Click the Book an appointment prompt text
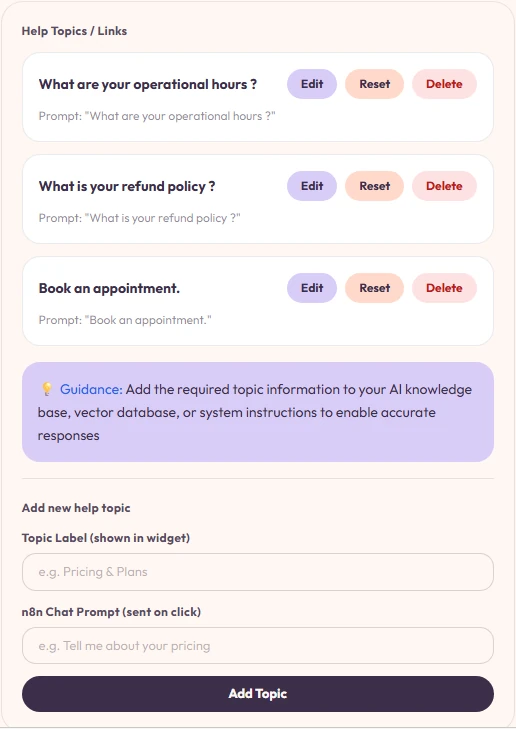This screenshot has height=729, width=516. (125, 320)
